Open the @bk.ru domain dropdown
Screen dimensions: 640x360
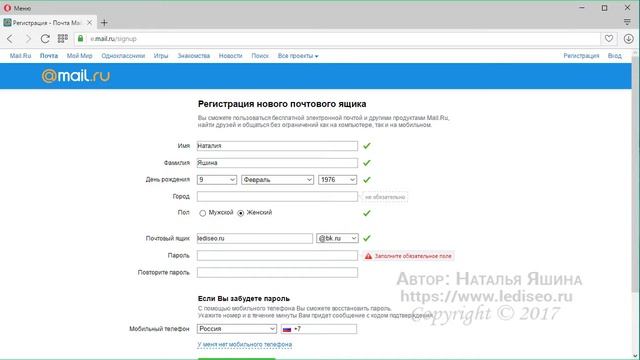[337, 238]
